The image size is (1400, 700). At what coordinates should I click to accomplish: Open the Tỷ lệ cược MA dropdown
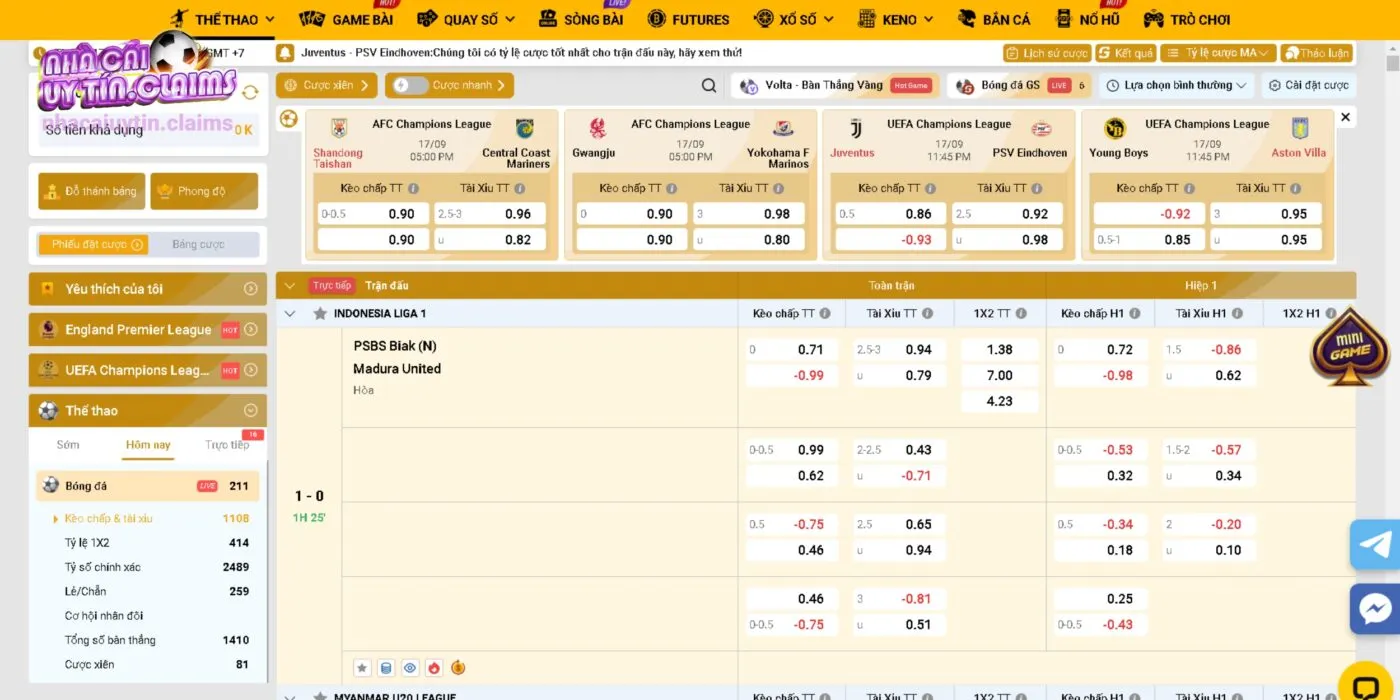1218,53
